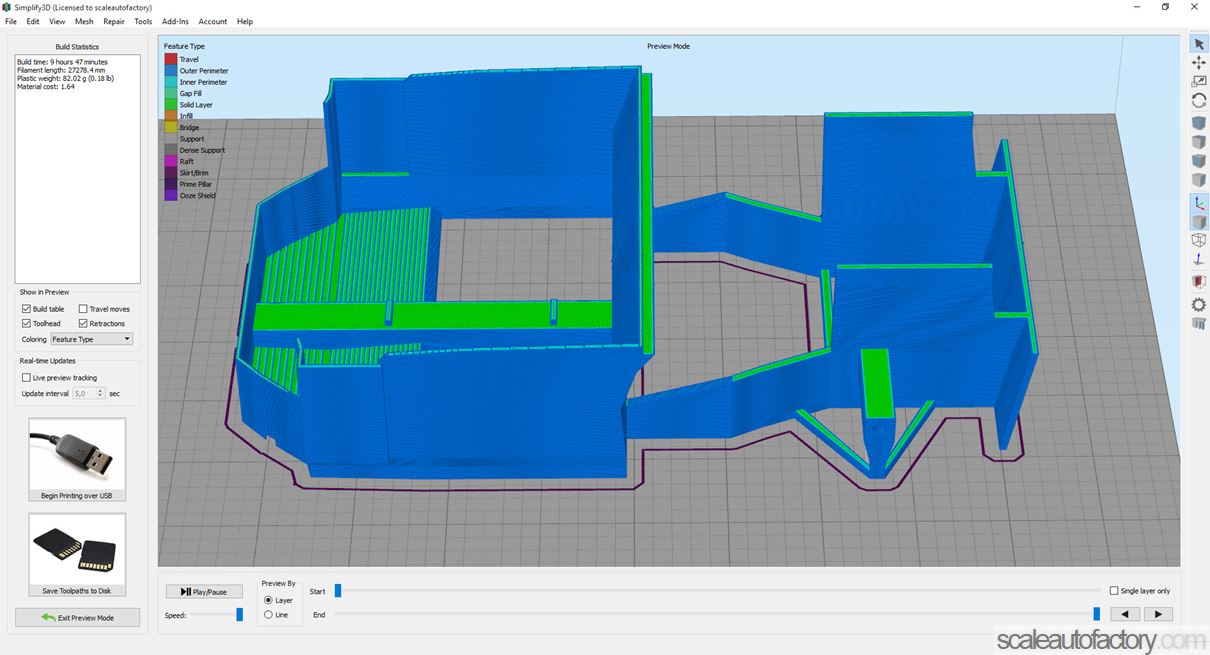Screen dimensions: 1210x655
Task: Open the View menu
Action: [x=57, y=21]
